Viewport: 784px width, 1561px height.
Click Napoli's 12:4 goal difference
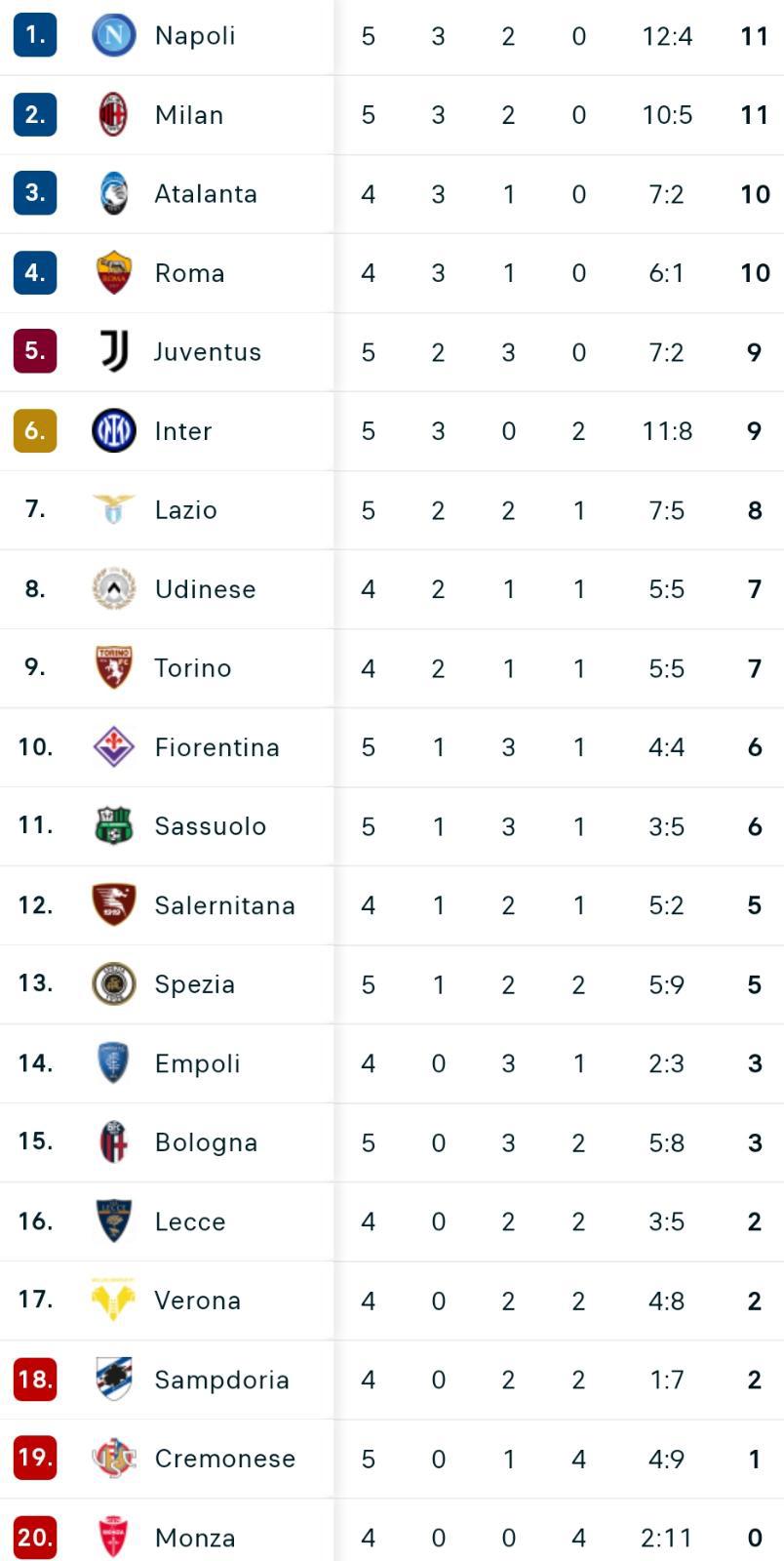coord(667,37)
